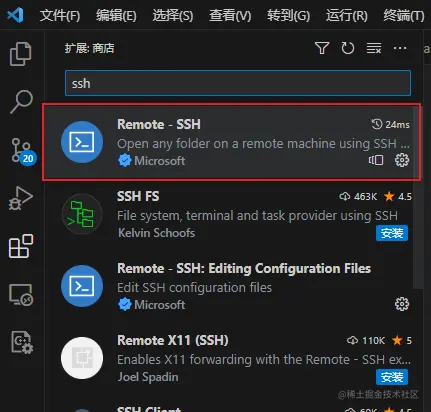
Task: Open the 文件(F) menu
Action: [60, 15]
